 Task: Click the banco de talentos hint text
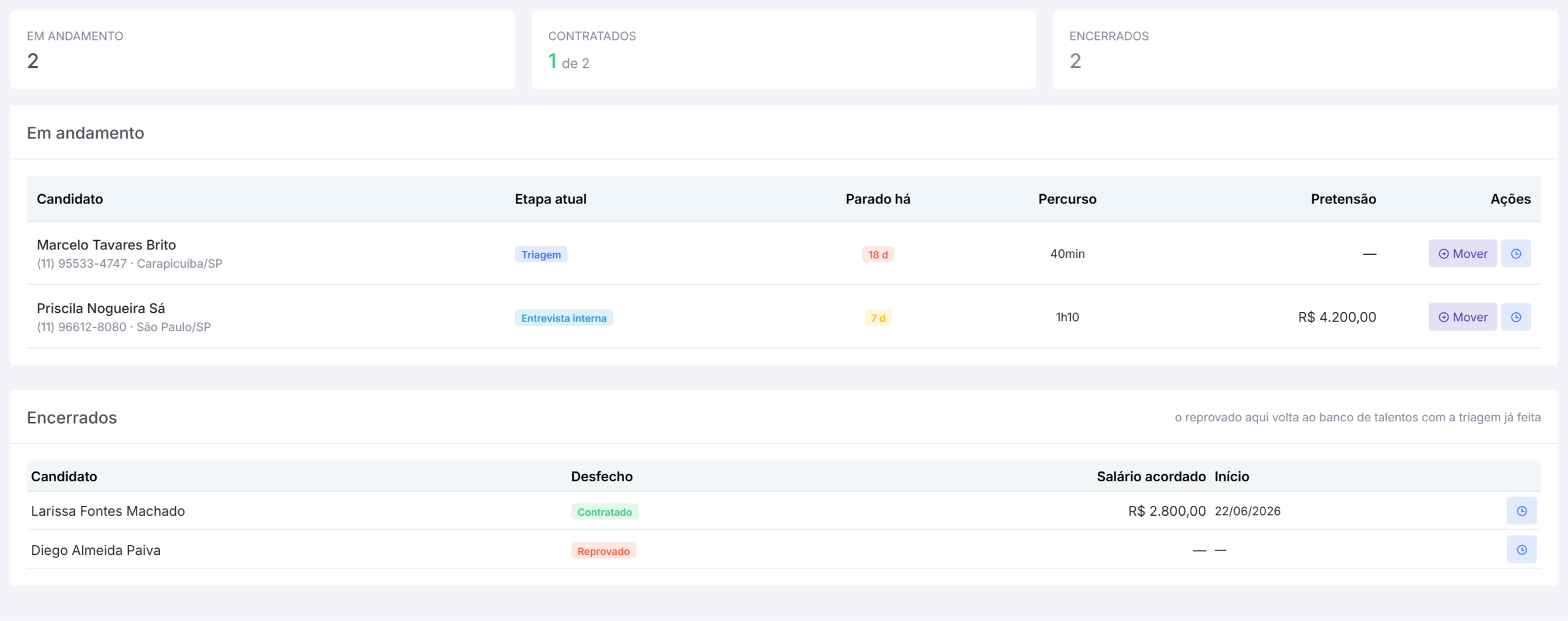(1357, 417)
